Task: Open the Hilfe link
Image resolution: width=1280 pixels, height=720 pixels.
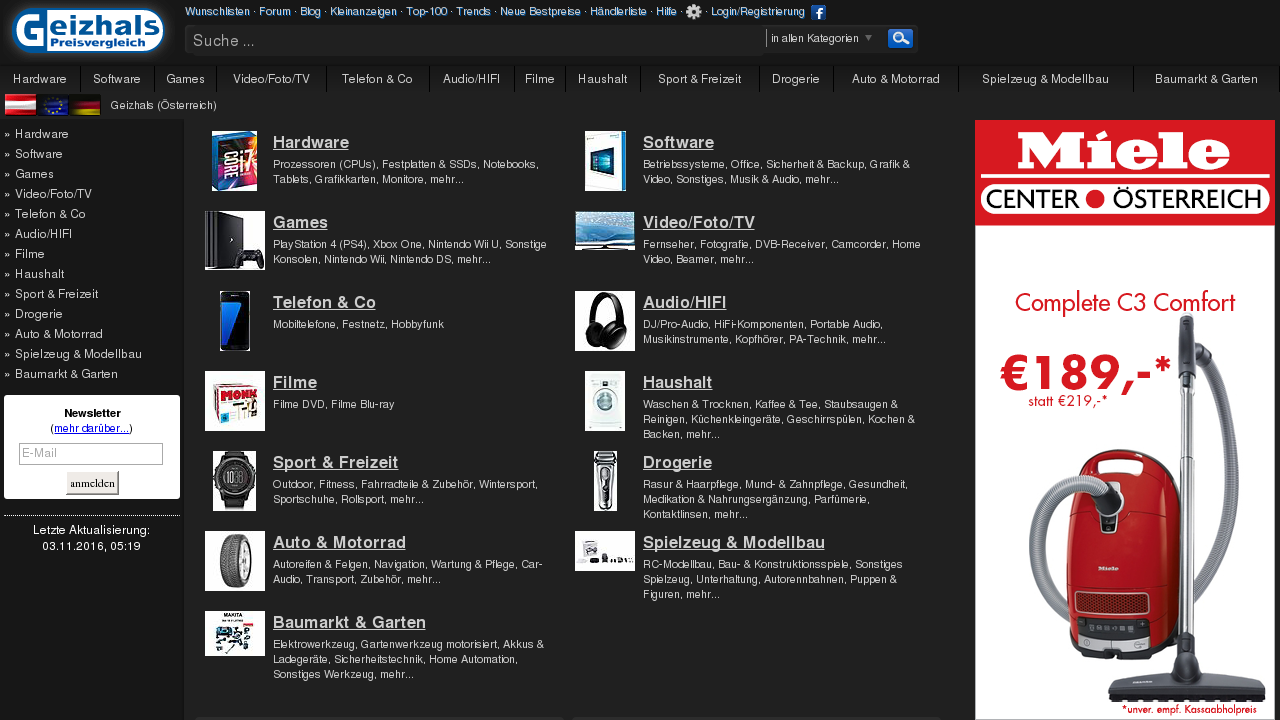Action: click(x=666, y=11)
